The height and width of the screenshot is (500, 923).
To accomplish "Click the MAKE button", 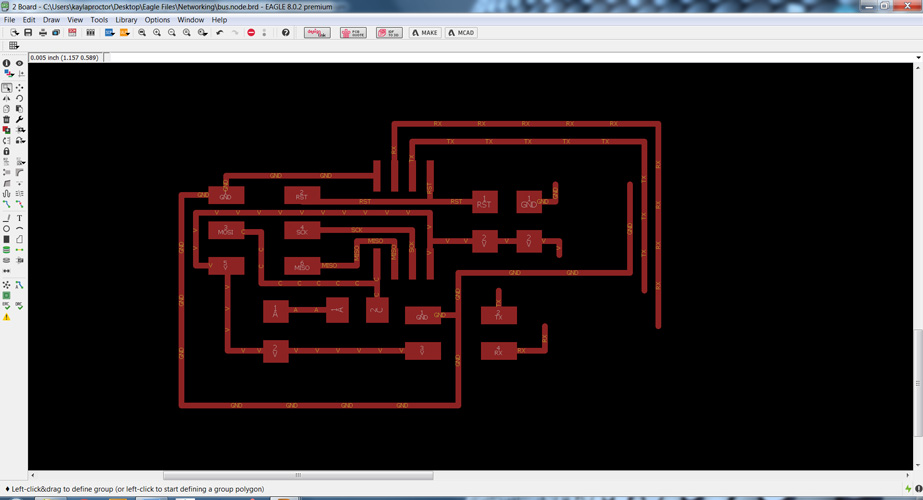I will pos(424,32).
